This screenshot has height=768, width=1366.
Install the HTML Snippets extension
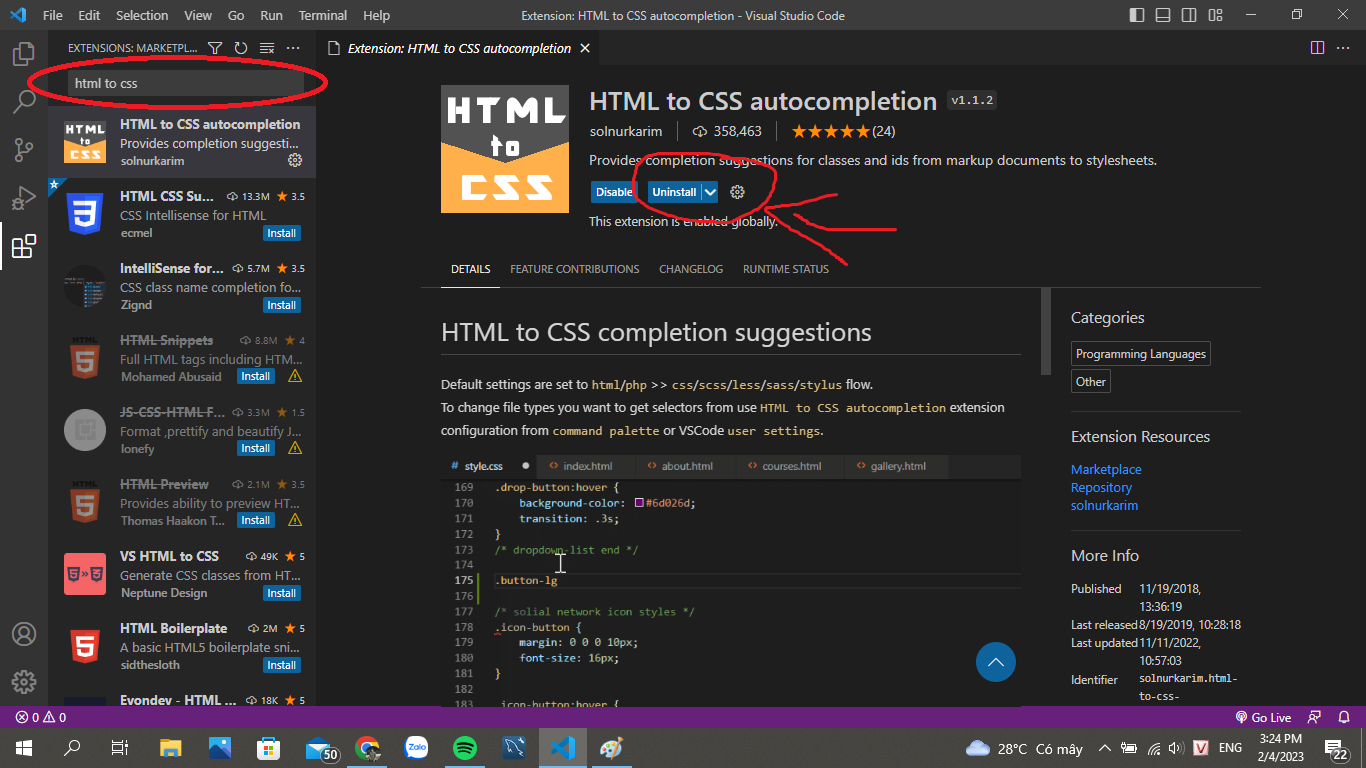coord(256,376)
